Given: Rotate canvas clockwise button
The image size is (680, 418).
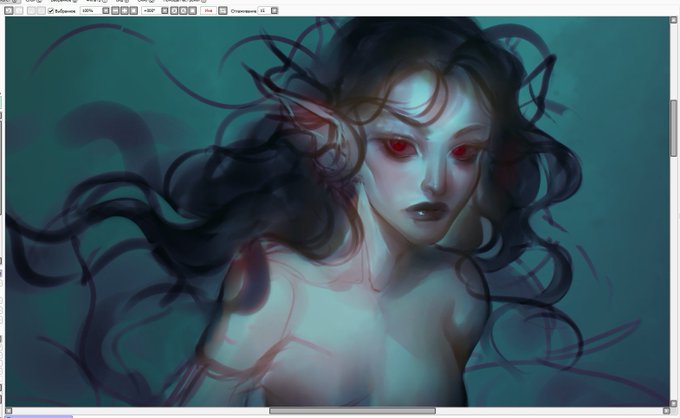Looking at the screenshot, I should tap(183, 11).
